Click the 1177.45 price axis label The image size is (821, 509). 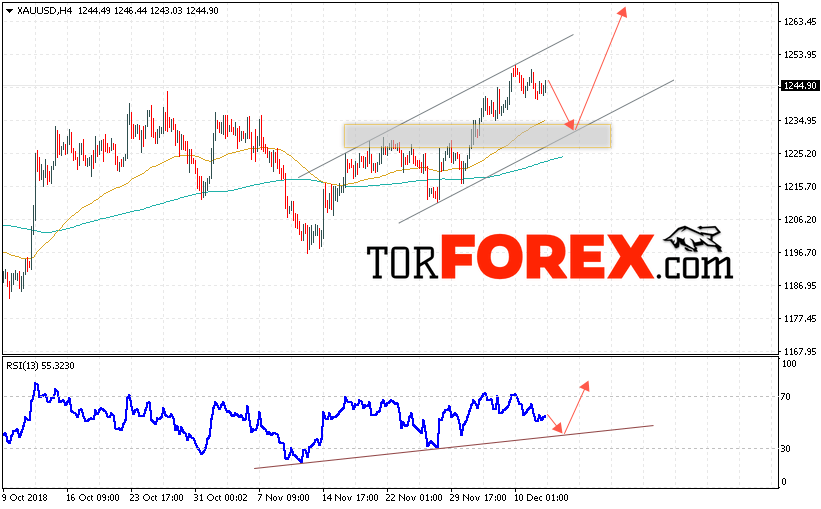click(800, 318)
